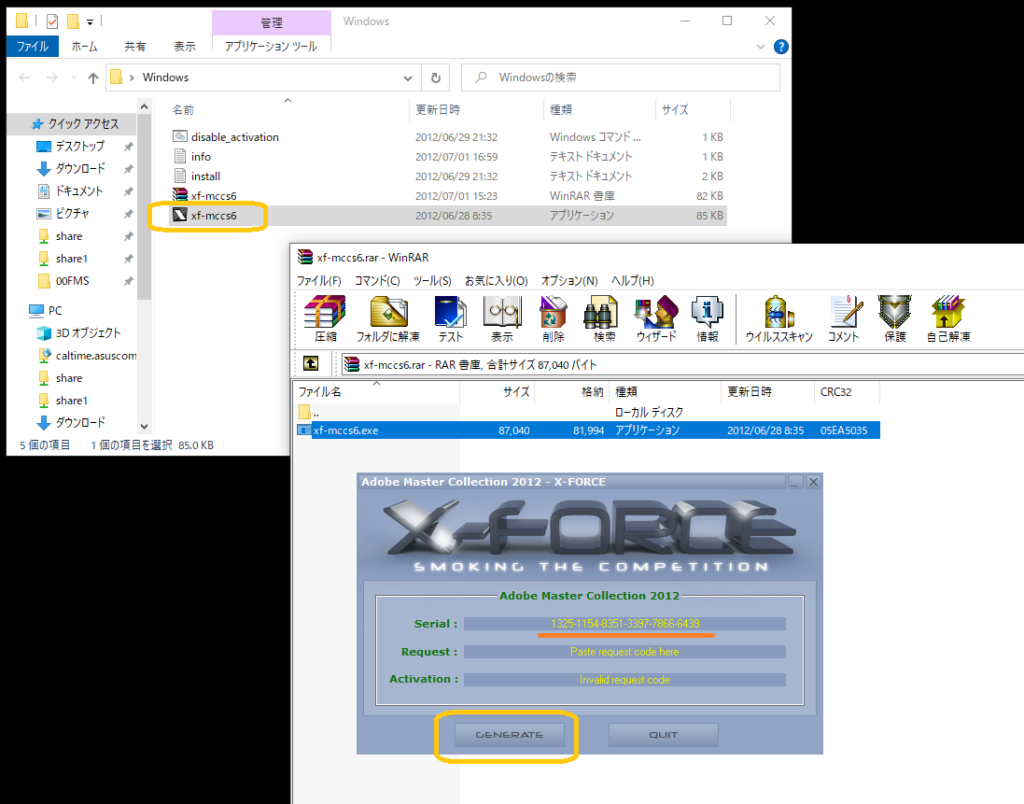Open WinRAR ヘルプ(H) menu
The width and height of the screenshot is (1024, 804).
(632, 280)
